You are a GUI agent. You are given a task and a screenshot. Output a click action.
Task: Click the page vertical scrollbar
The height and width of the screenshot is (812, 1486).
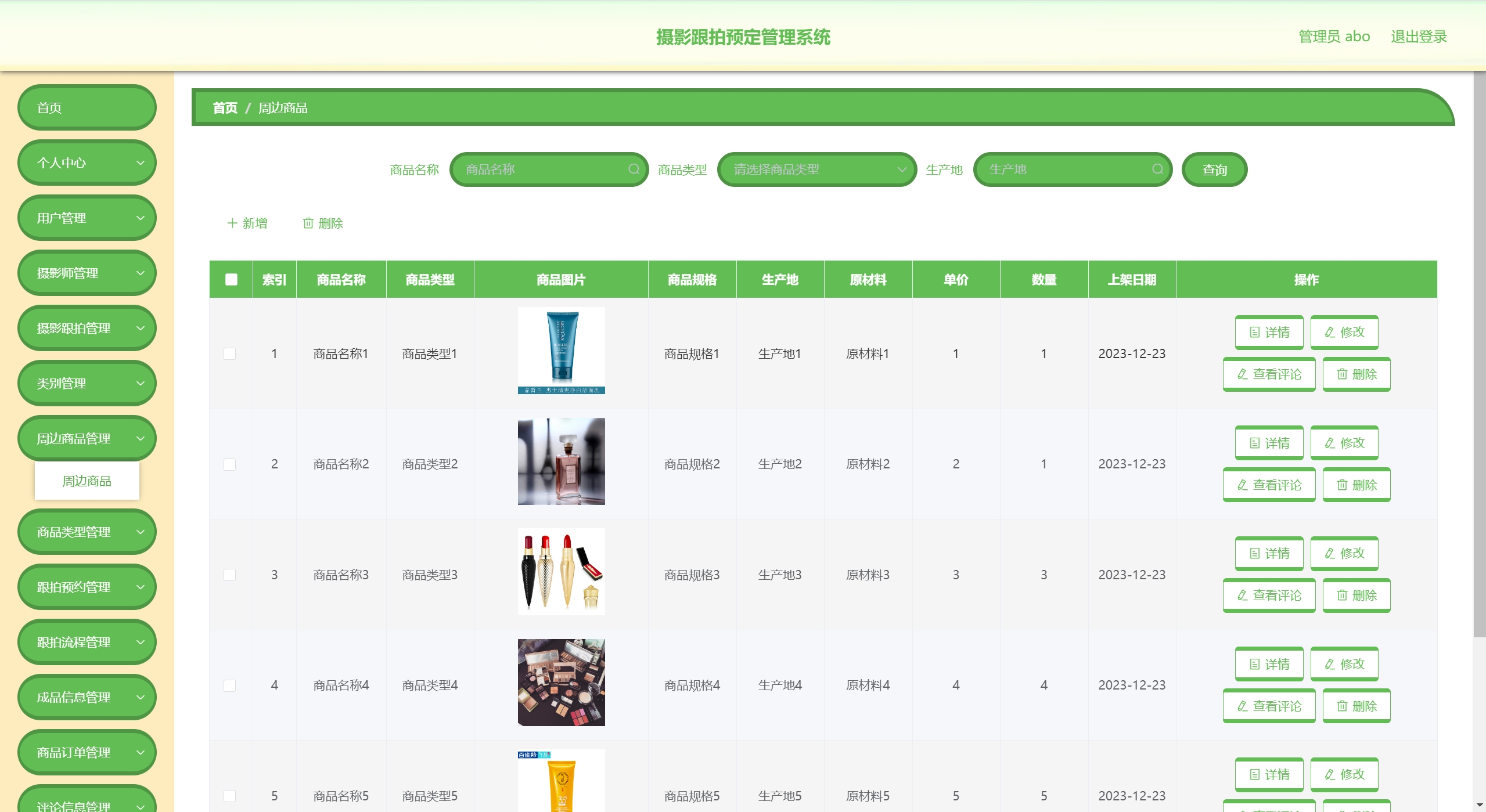click(x=1479, y=348)
